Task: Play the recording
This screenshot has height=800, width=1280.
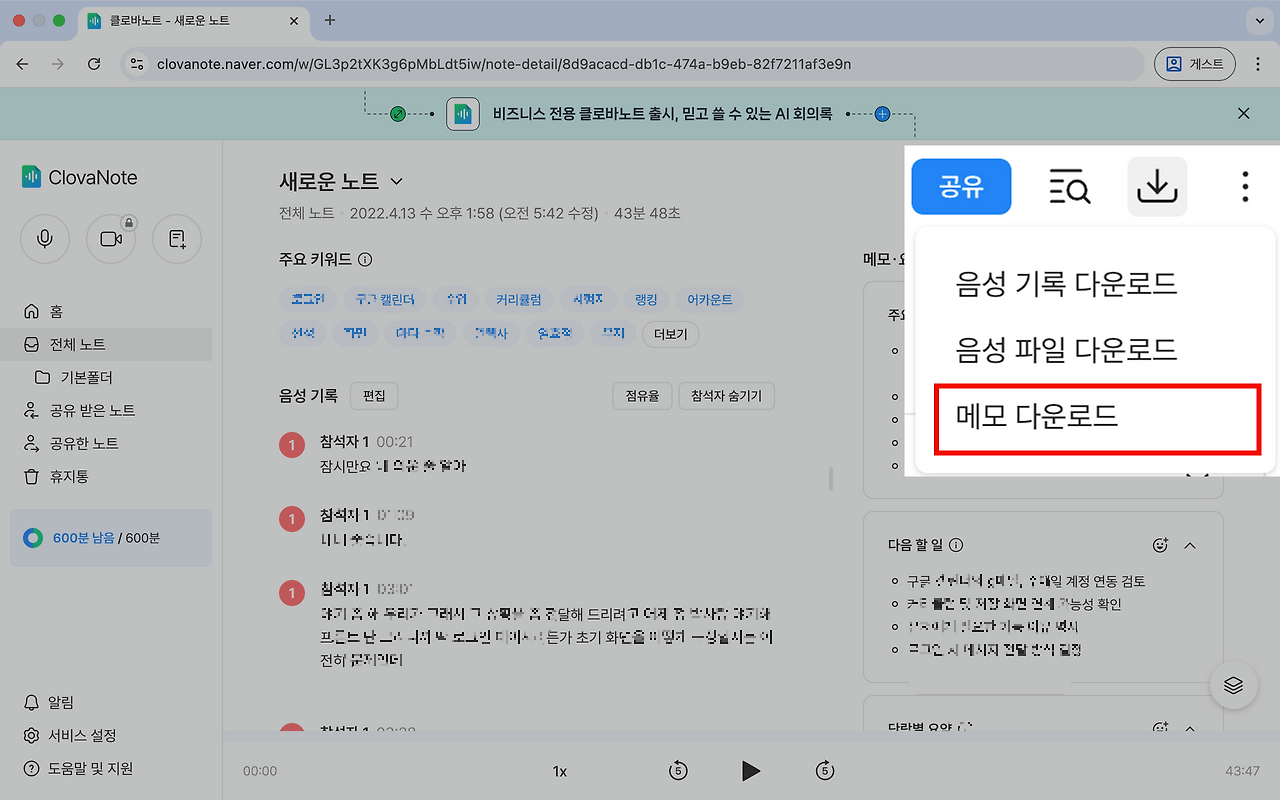Action: click(x=750, y=770)
